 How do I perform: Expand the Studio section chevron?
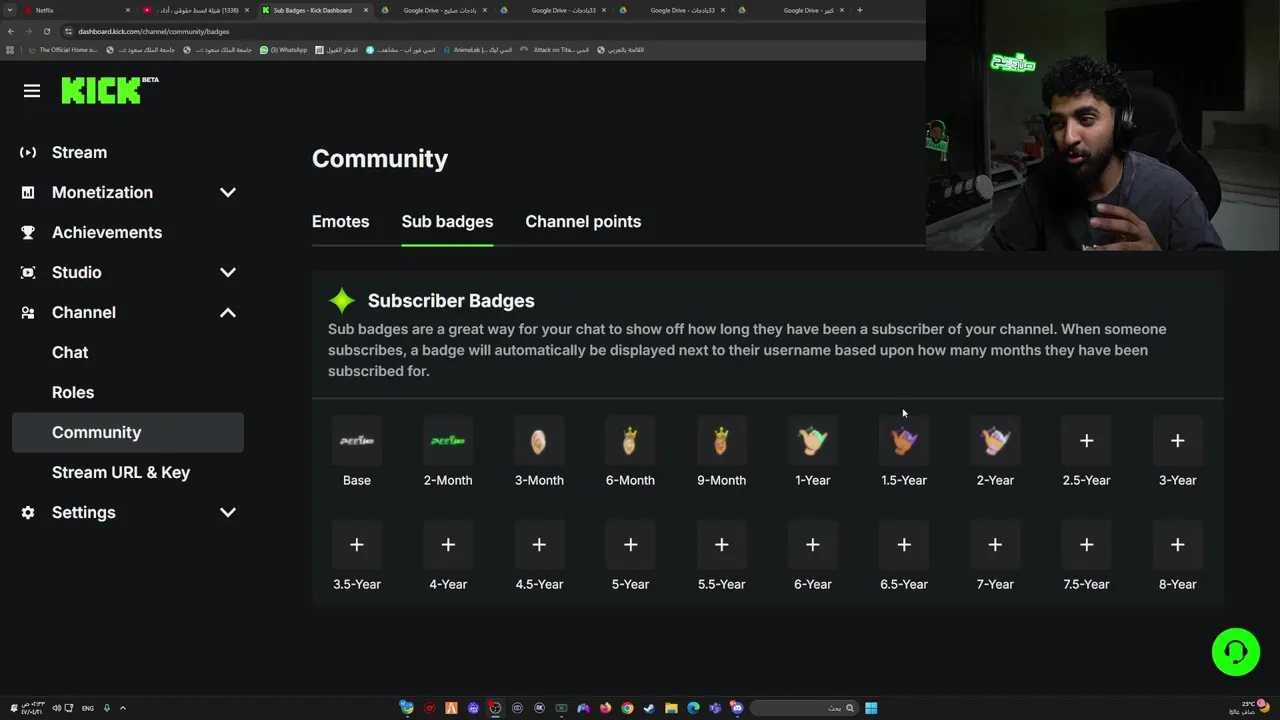click(x=228, y=272)
